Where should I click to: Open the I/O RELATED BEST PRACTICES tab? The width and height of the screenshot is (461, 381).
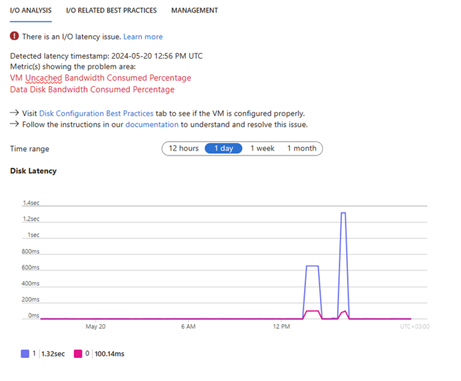point(111,11)
